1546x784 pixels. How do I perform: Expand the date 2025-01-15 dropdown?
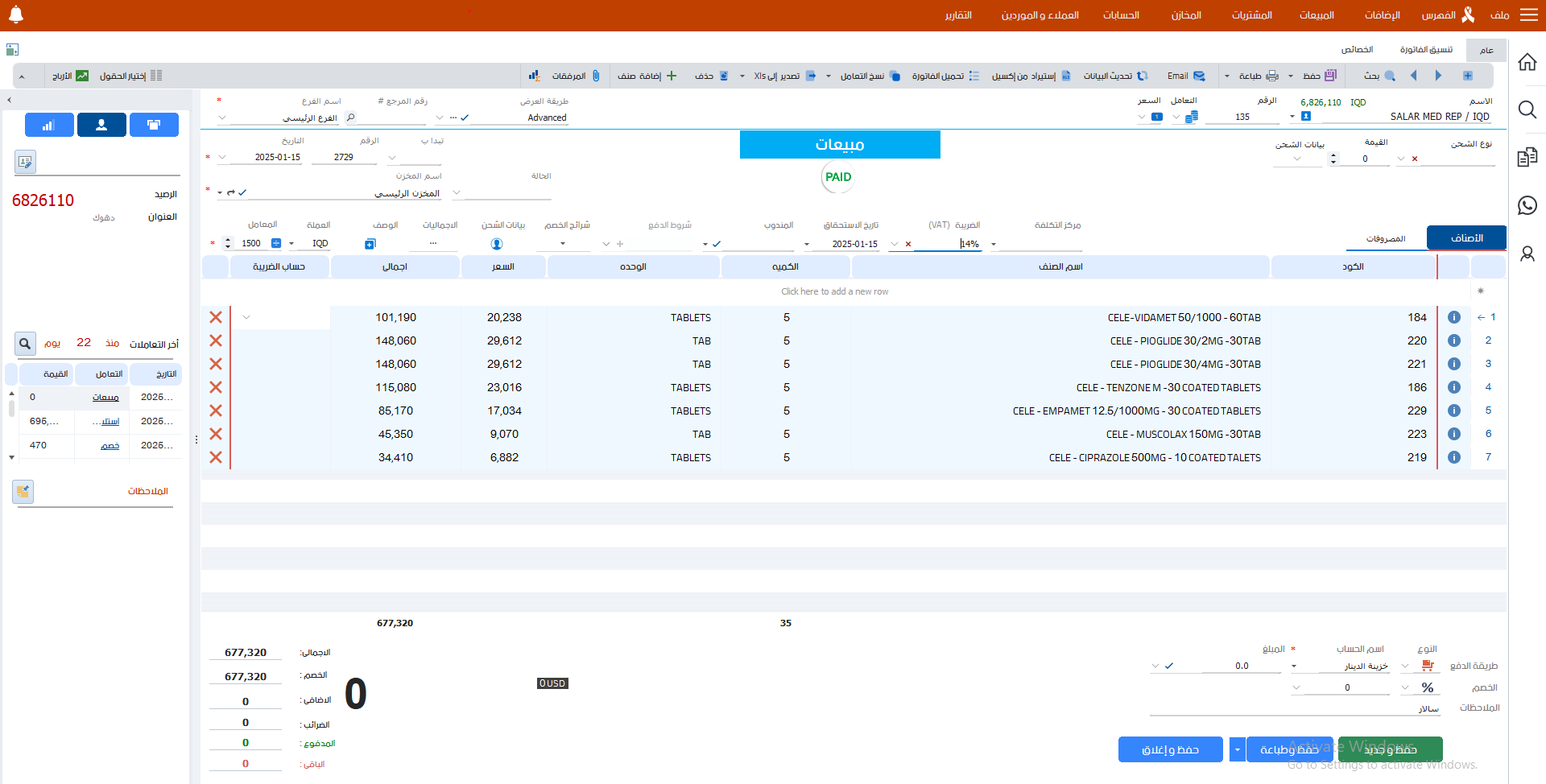[222, 157]
